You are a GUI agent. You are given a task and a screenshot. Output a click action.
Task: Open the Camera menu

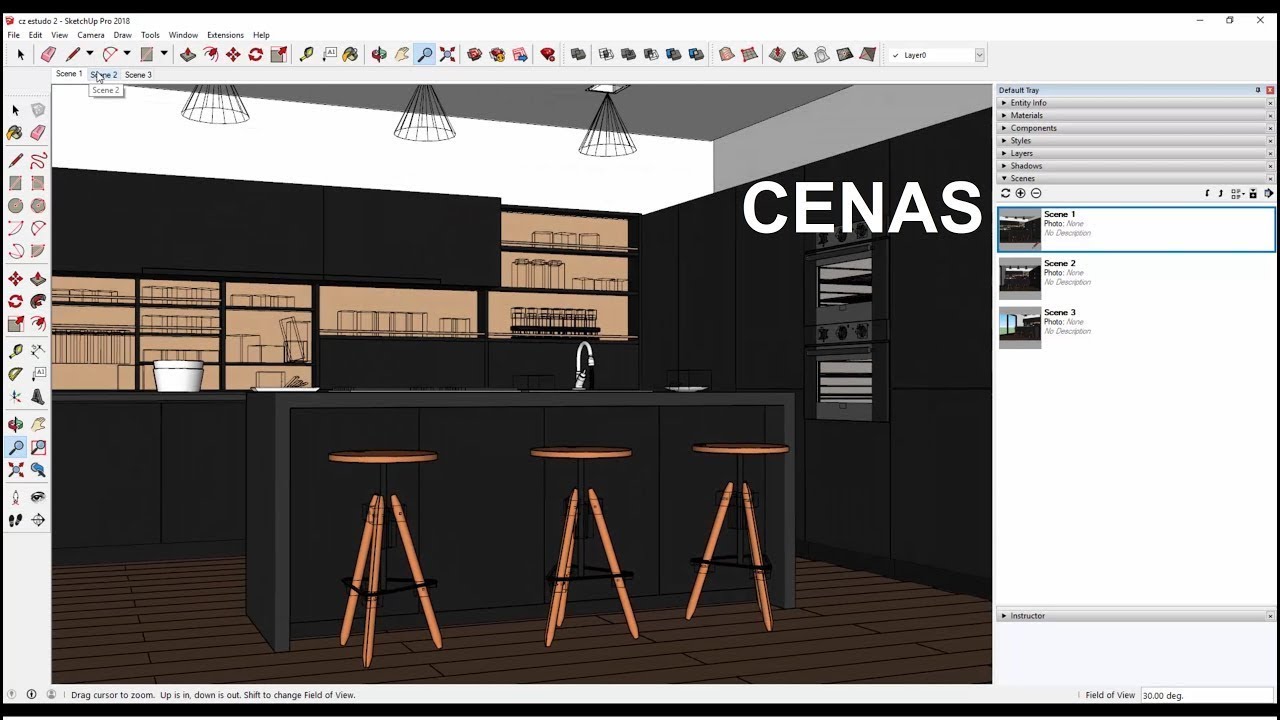[x=91, y=35]
